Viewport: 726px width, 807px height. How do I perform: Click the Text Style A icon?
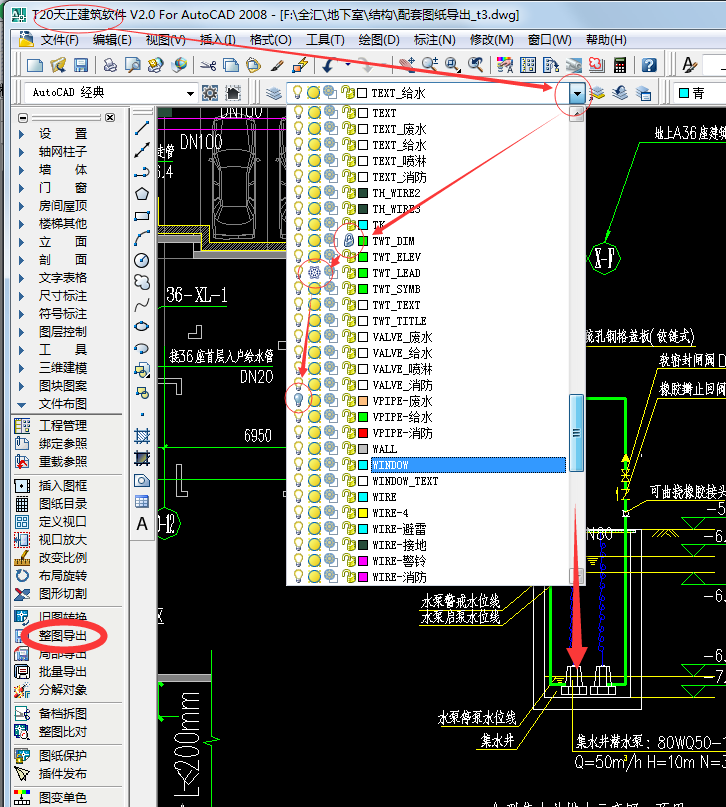[x=689, y=65]
